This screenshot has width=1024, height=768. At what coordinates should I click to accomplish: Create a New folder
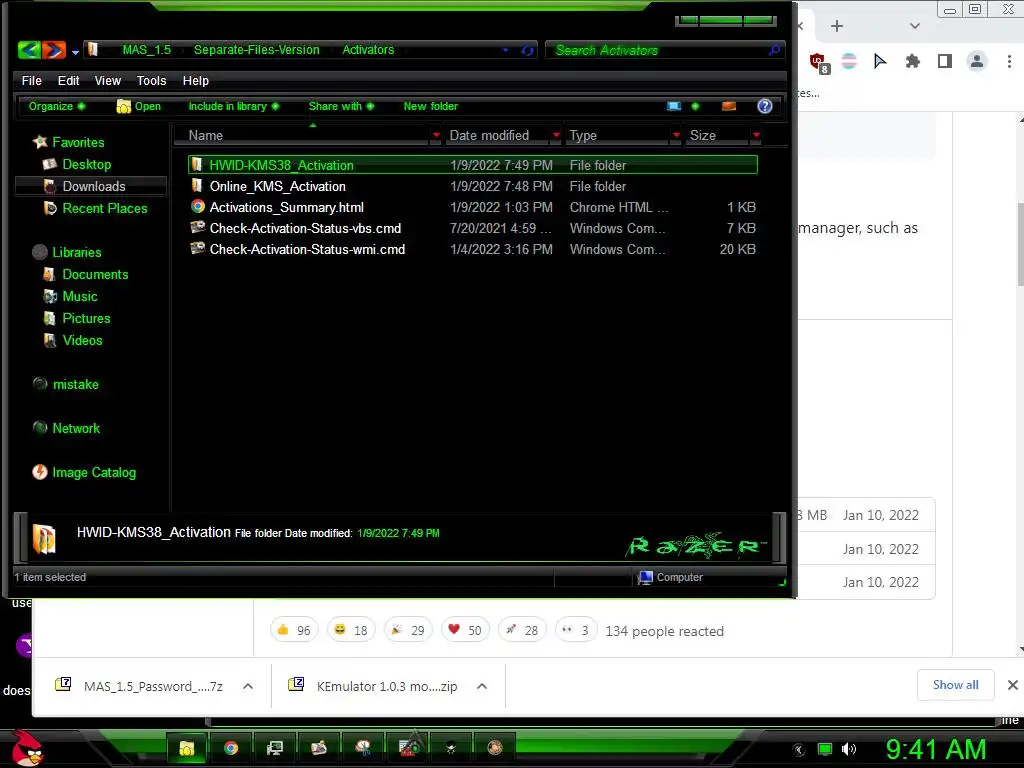coord(430,106)
